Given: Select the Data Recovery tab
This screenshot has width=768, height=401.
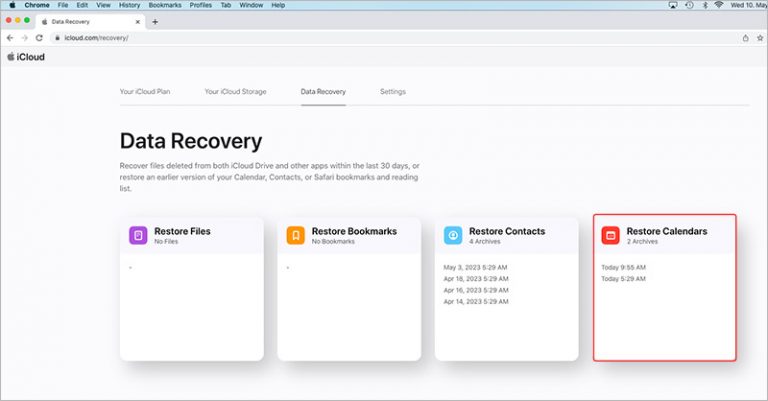Looking at the screenshot, I should click(x=323, y=92).
